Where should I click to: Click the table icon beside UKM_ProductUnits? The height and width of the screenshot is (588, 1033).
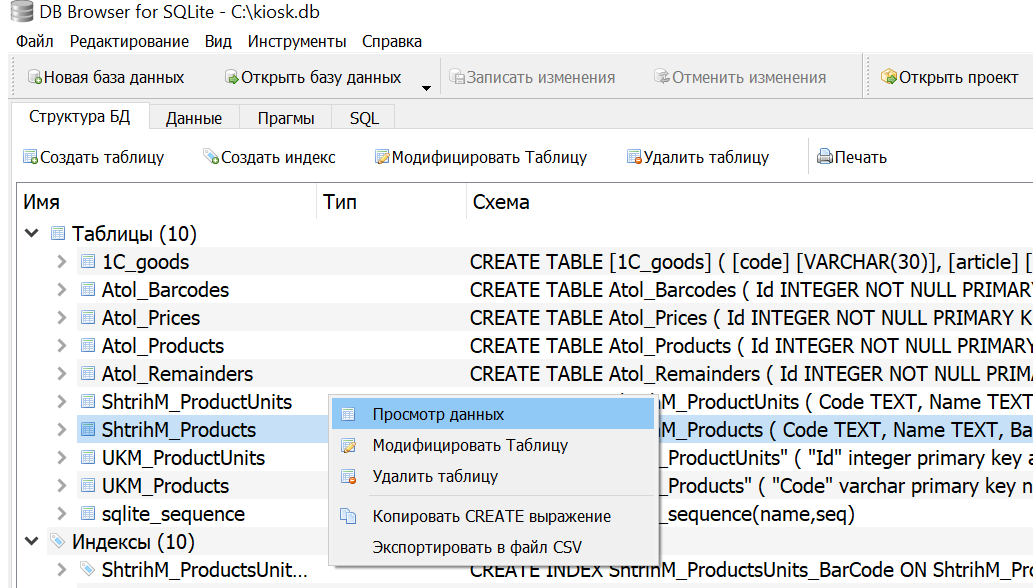coord(88,457)
